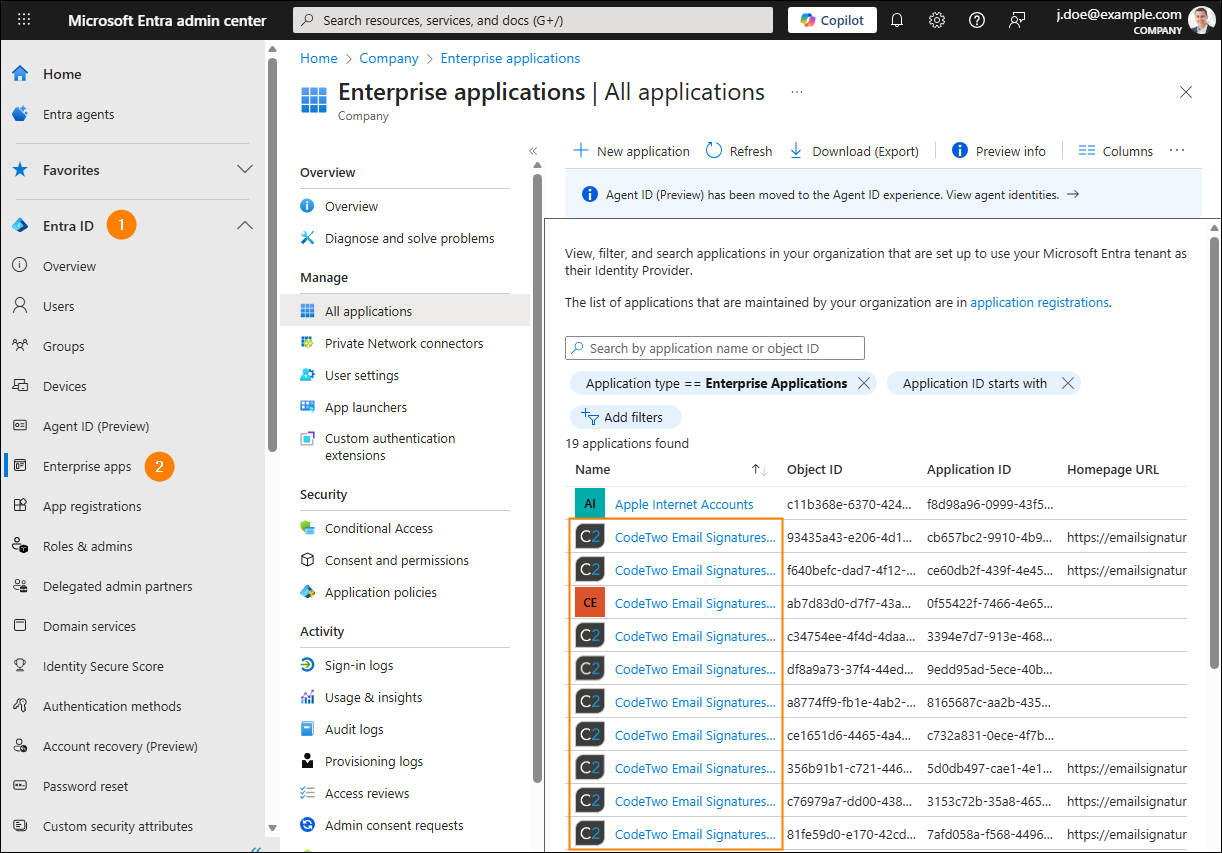1222x853 pixels.
Task: Click Download (Export)
Action: point(854,151)
